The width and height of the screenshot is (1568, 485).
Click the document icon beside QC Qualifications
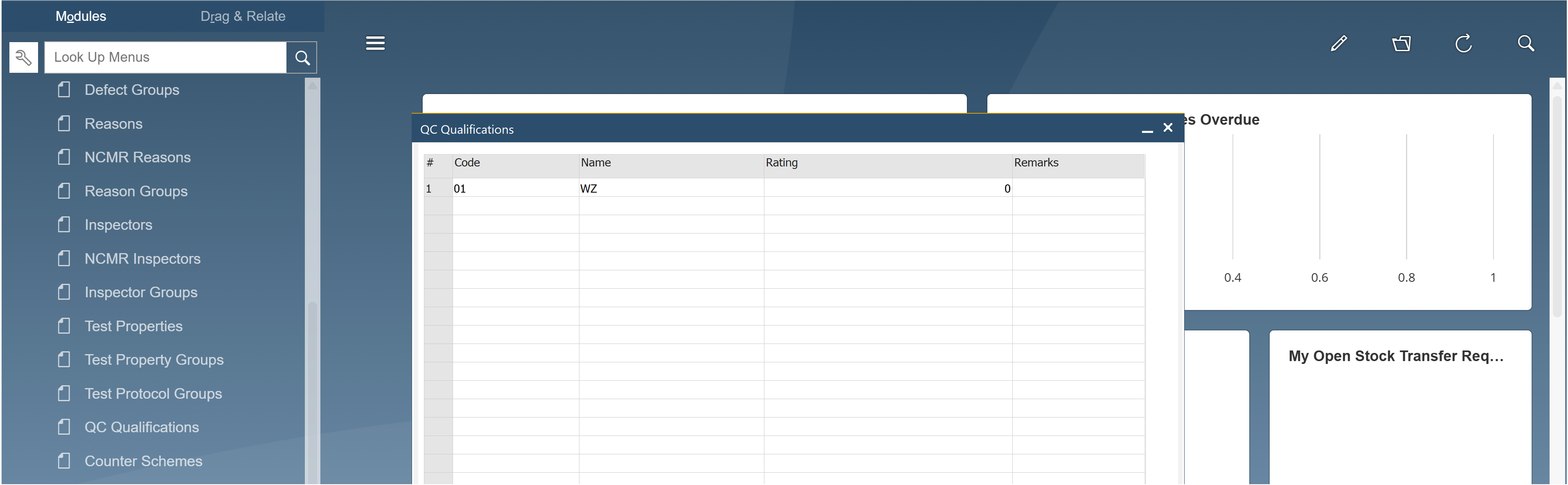(x=64, y=427)
